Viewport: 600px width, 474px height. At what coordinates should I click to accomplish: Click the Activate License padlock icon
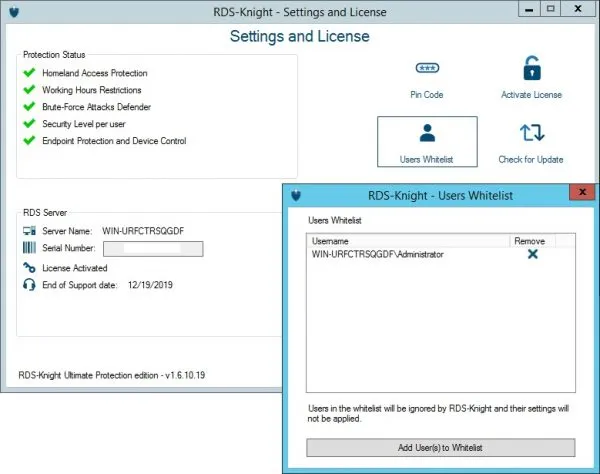coord(532,68)
